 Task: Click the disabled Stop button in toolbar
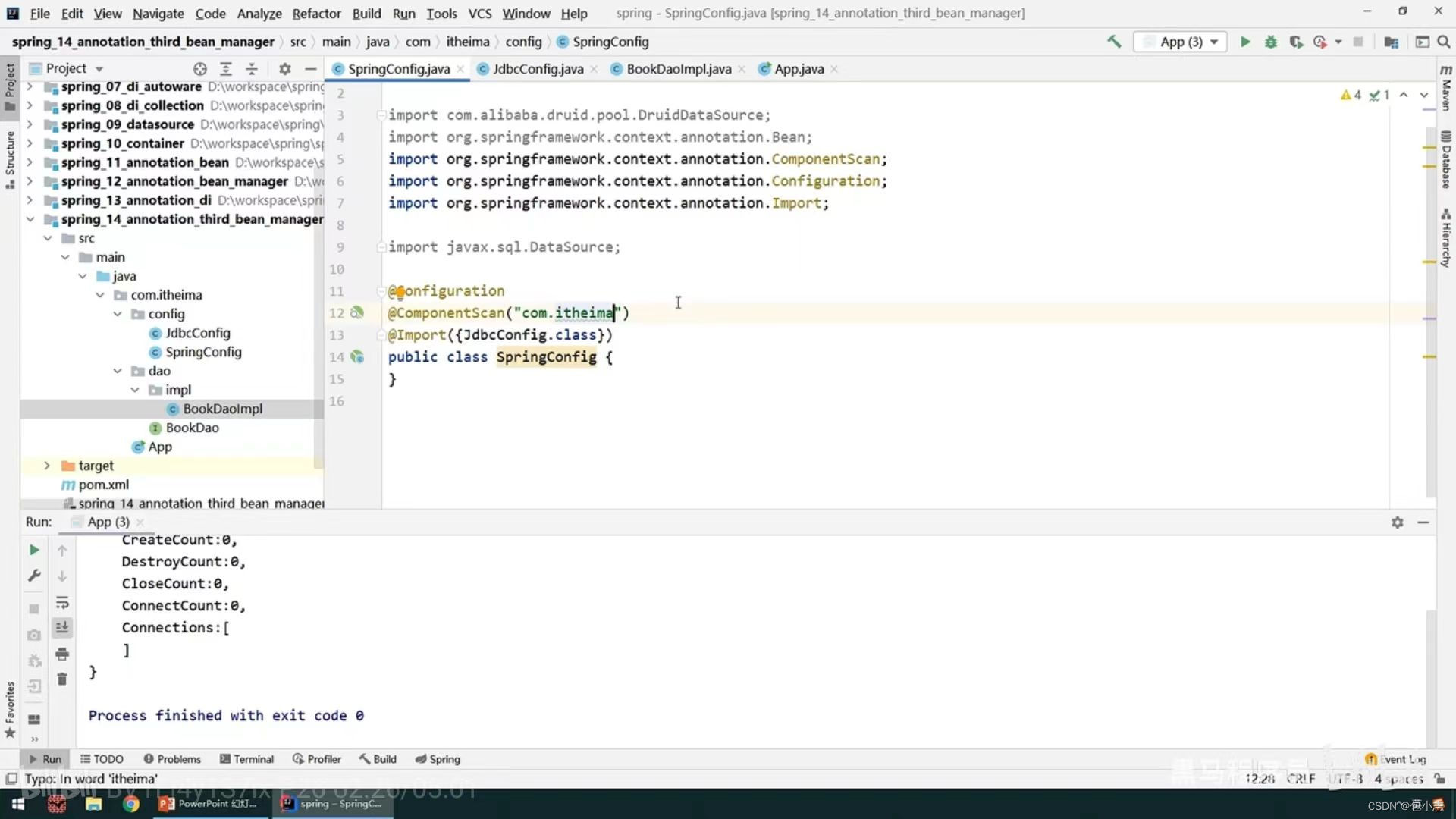1358,42
